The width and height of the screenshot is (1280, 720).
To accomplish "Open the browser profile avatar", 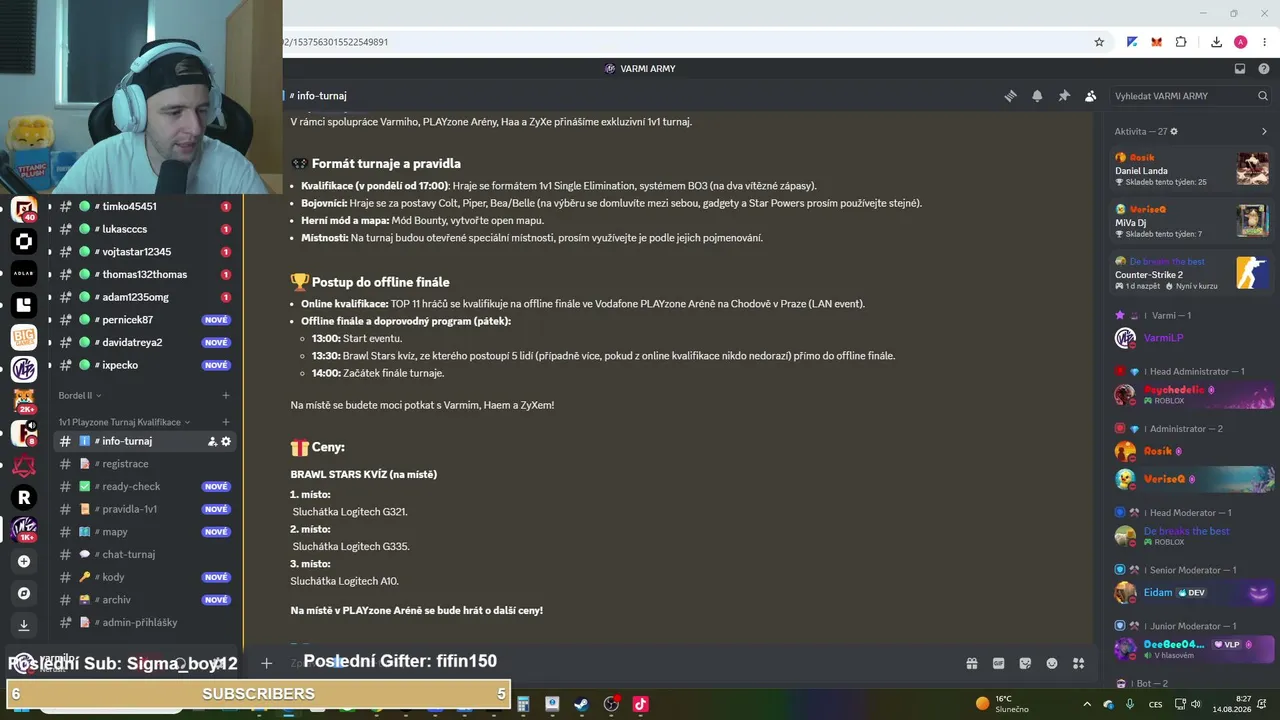I will [1241, 42].
